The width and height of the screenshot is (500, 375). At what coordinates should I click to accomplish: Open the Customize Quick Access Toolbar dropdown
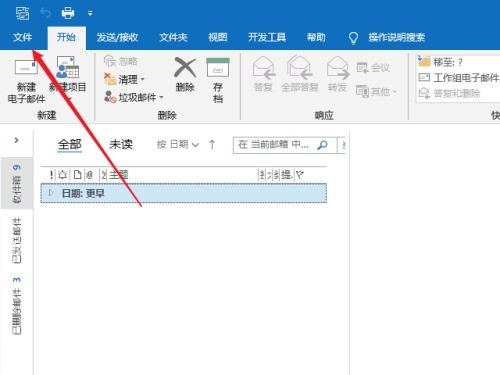click(x=90, y=13)
